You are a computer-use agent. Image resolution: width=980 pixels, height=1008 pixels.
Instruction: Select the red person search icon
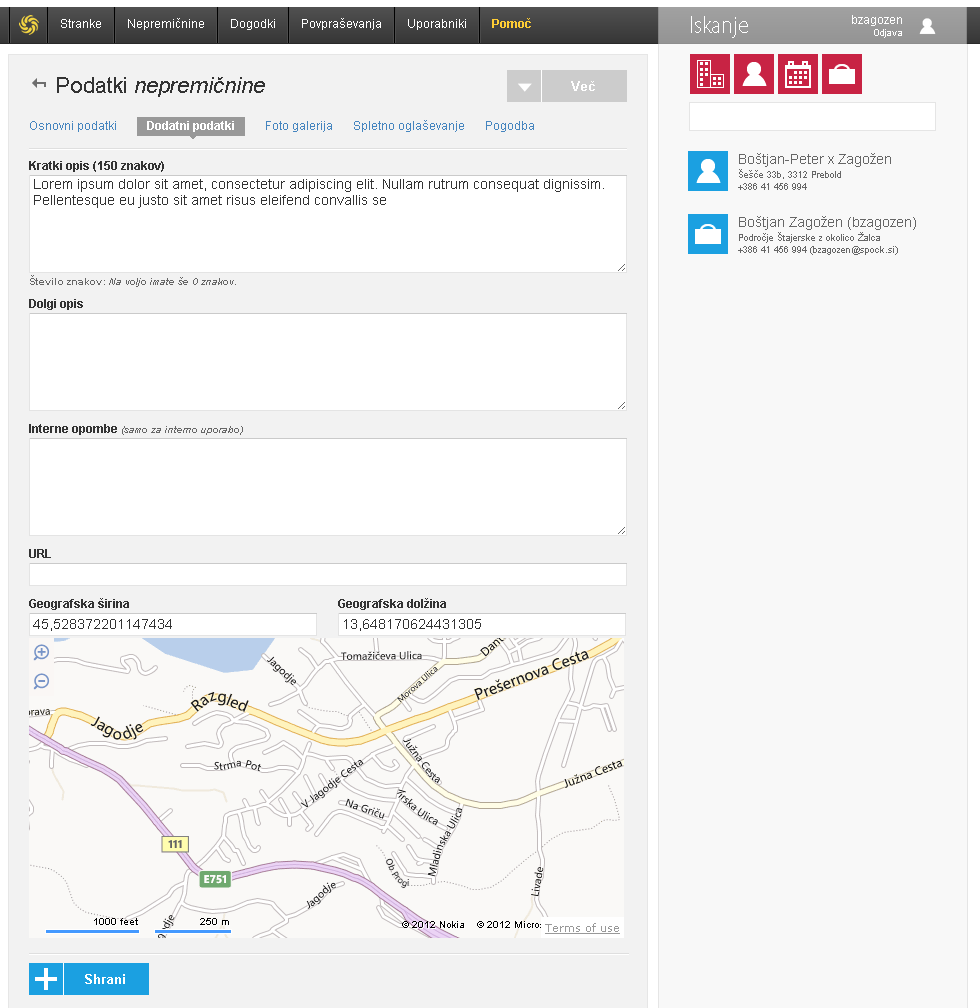[754, 75]
